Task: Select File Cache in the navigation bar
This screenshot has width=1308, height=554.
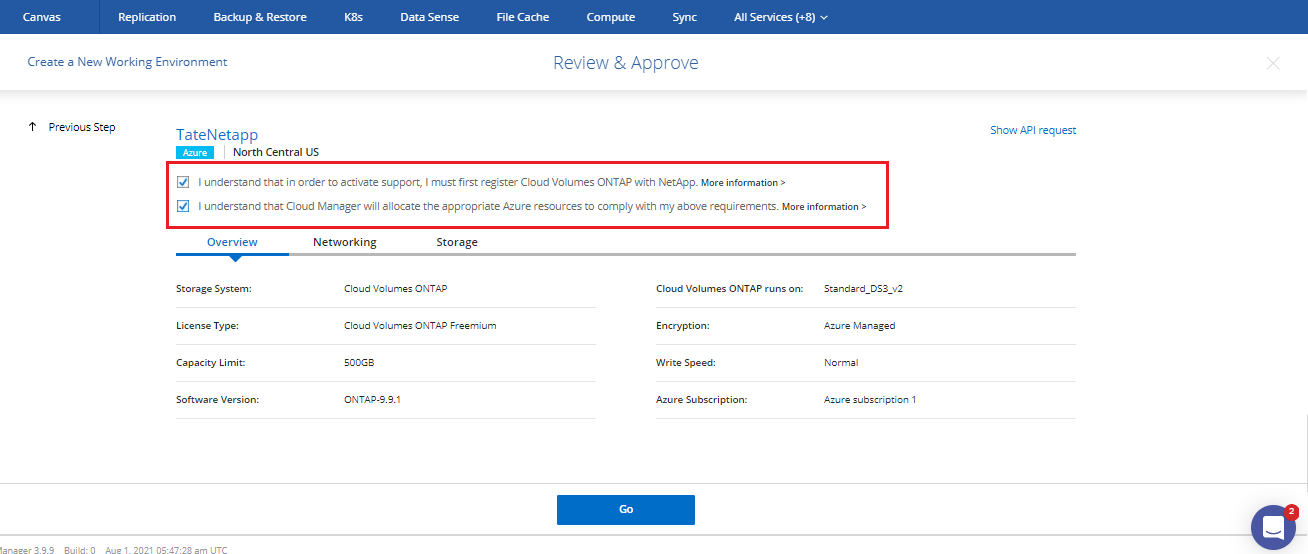Action: click(522, 17)
